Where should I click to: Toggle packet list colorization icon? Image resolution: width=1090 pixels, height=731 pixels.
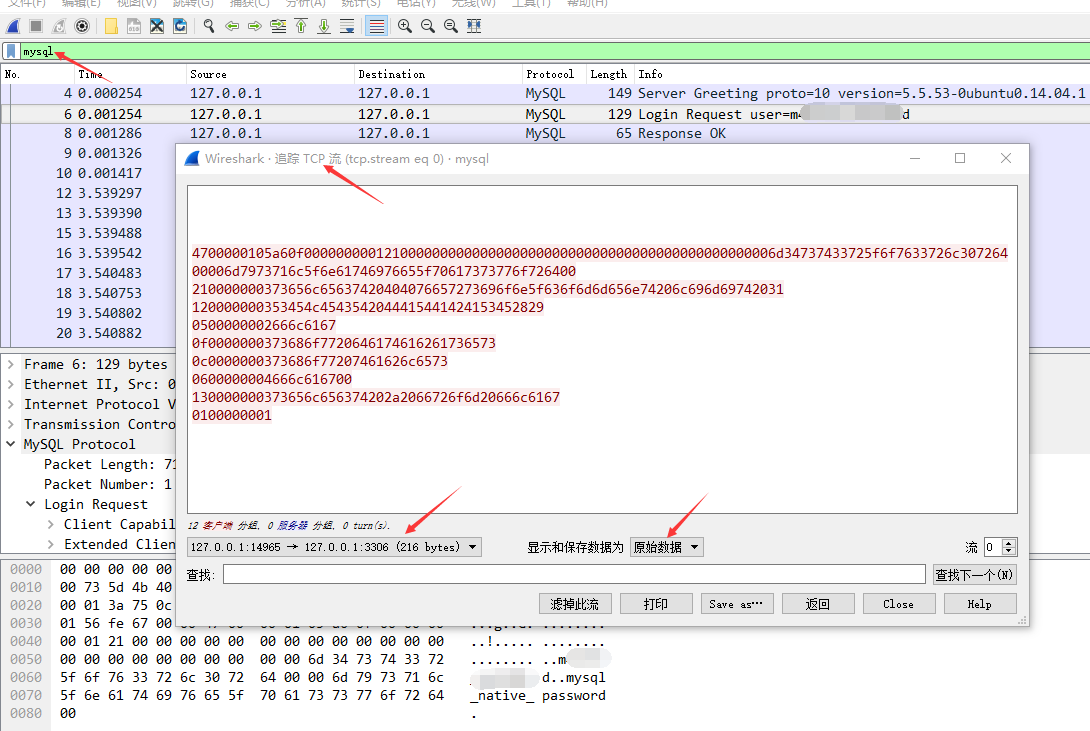tap(376, 26)
